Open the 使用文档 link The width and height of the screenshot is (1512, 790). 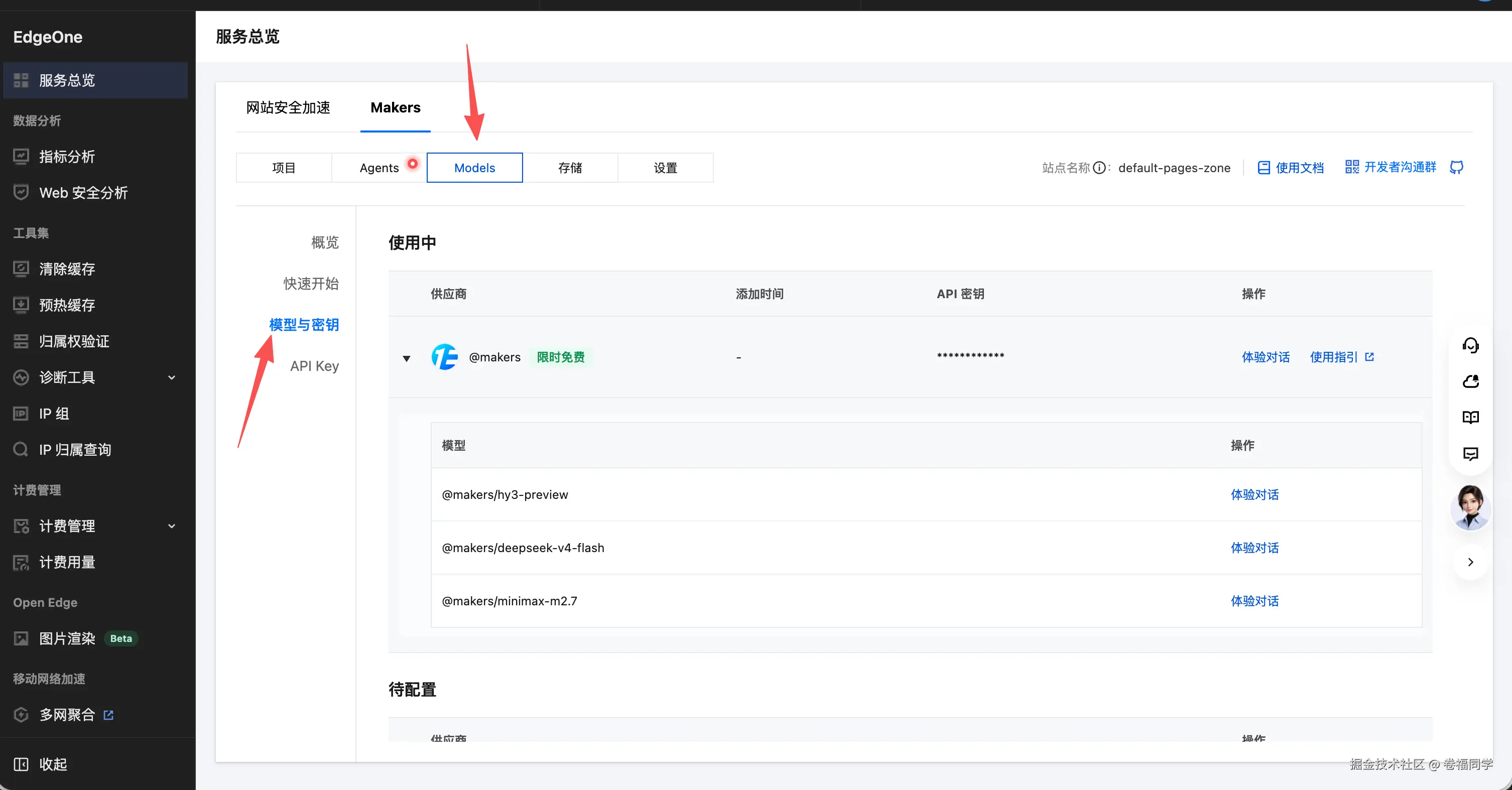[x=1300, y=168]
